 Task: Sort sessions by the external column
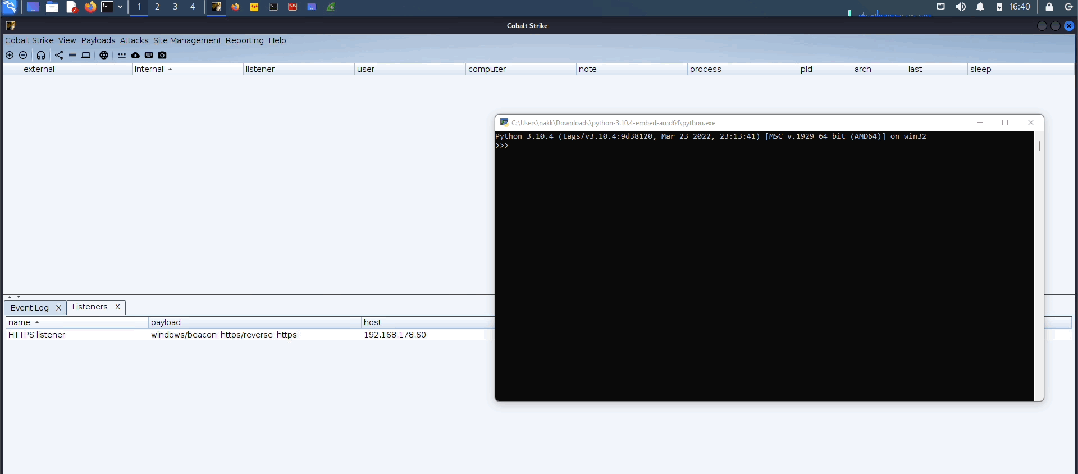67,69
